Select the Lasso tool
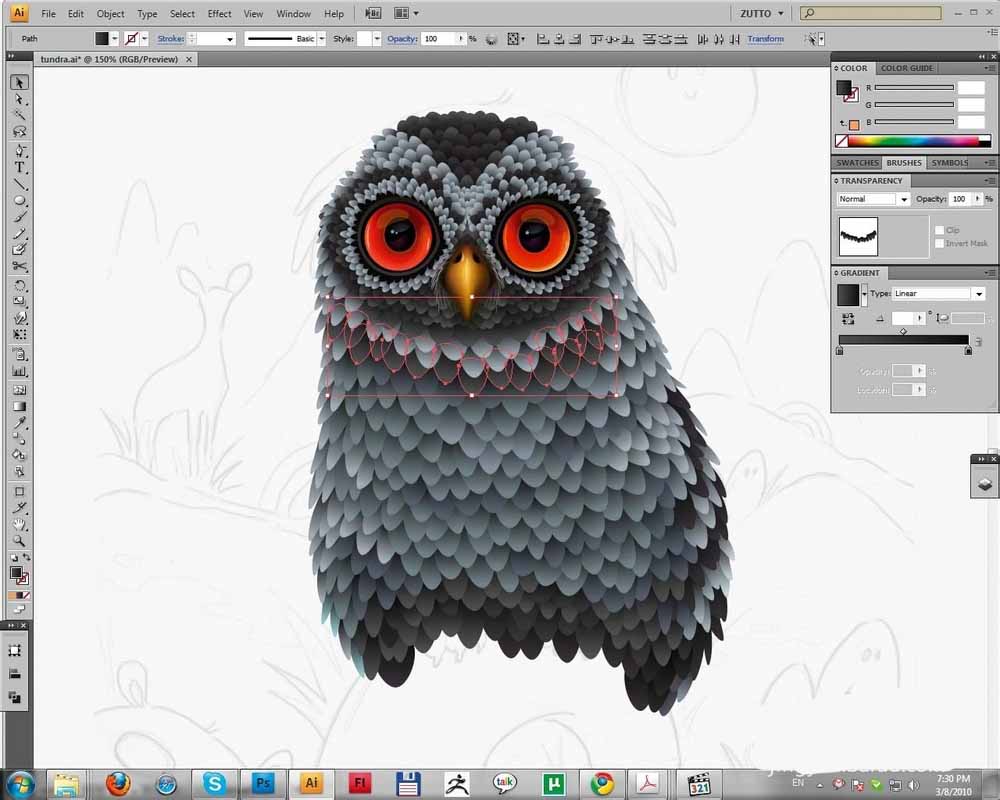 click(19, 131)
